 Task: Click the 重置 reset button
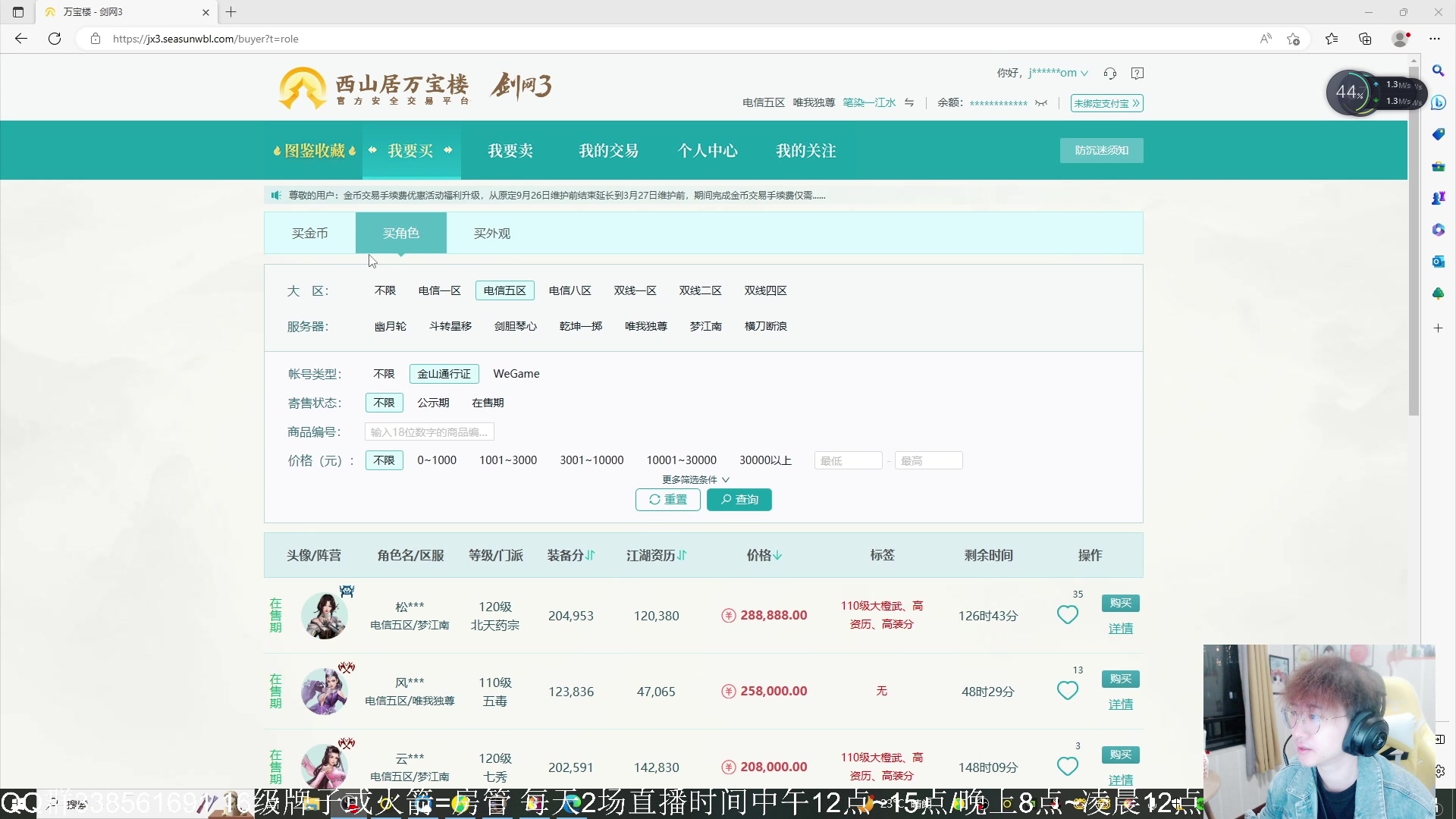click(667, 500)
